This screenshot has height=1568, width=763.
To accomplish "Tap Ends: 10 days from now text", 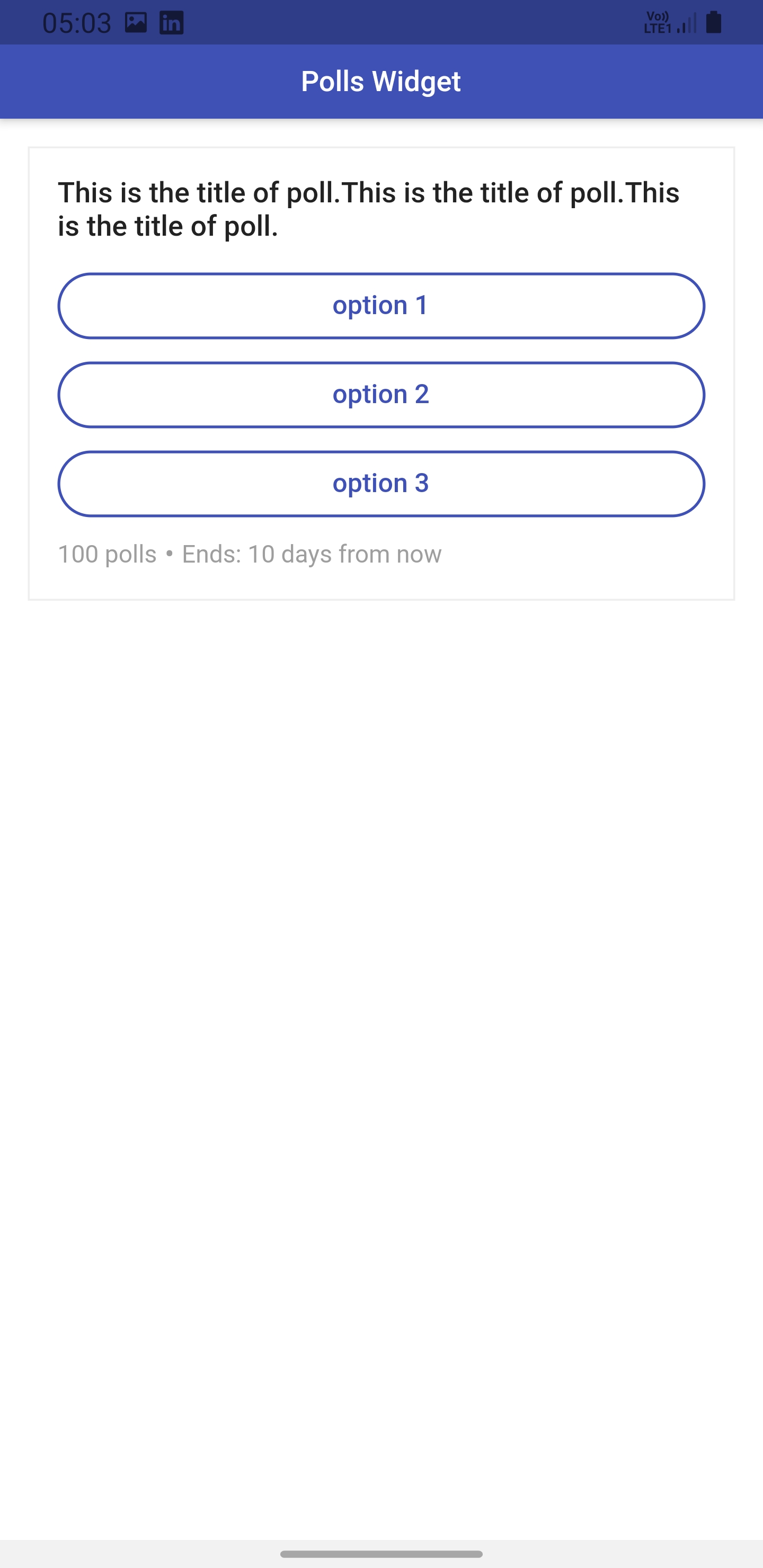I will coord(312,554).
